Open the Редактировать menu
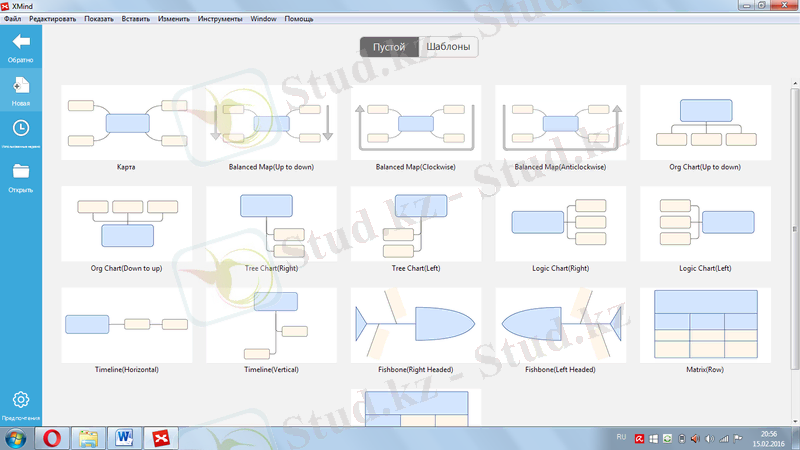Screen dimensions: 800x450 53,19
